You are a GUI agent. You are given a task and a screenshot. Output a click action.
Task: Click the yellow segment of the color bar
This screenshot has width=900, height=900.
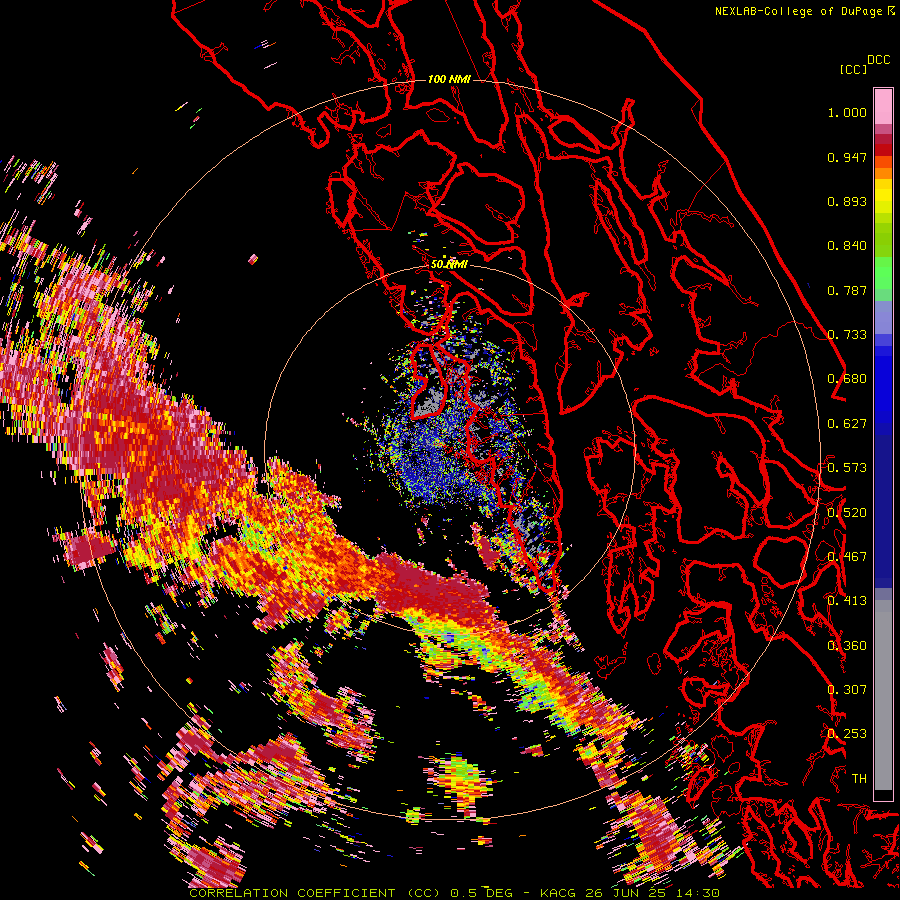883,197
